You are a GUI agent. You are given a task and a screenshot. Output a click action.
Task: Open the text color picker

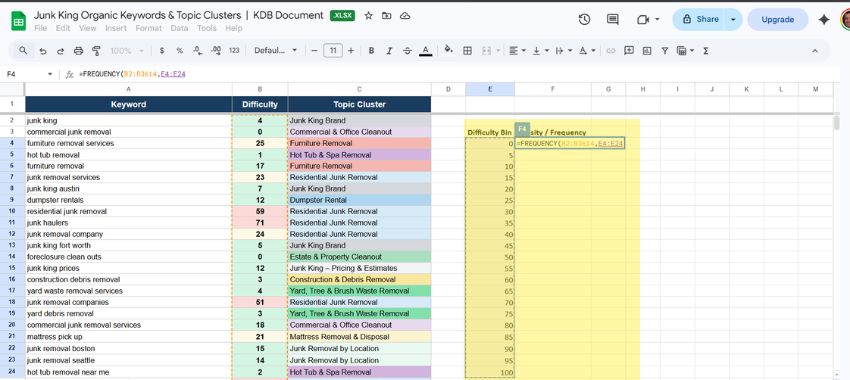[426, 50]
